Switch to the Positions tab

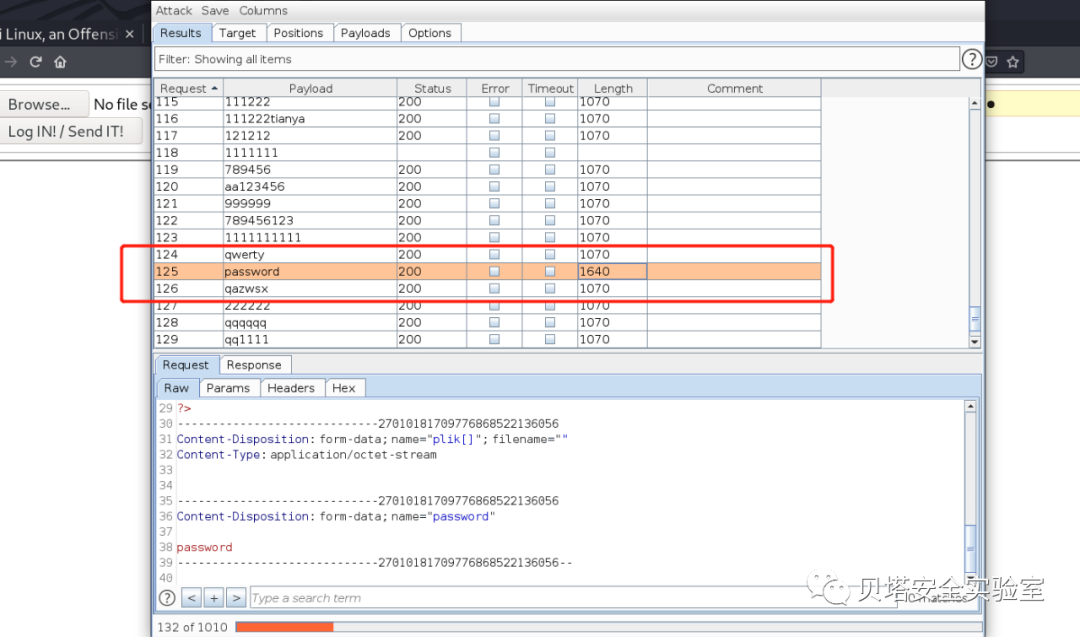(x=298, y=33)
